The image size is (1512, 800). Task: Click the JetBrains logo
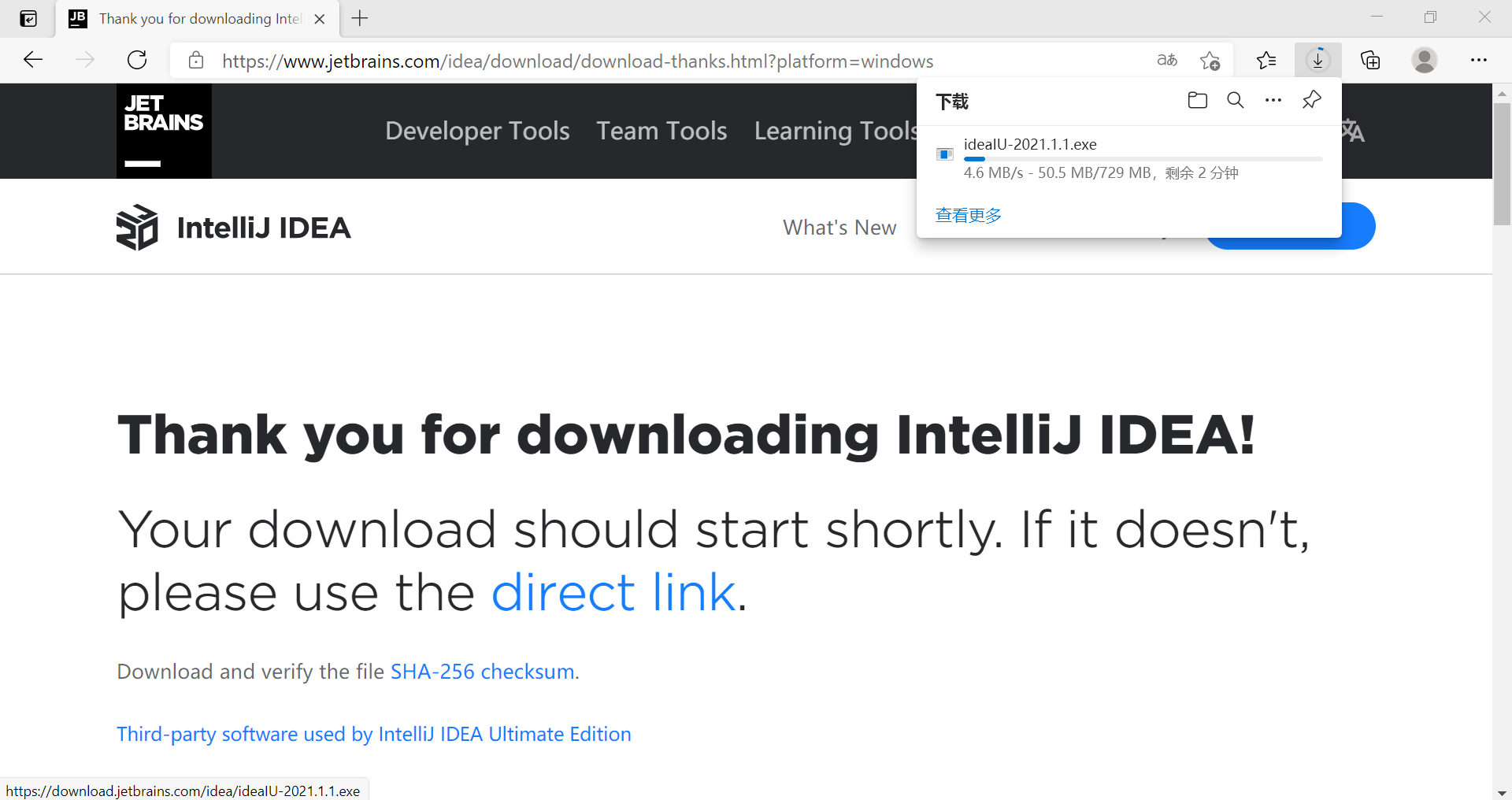pos(164,131)
